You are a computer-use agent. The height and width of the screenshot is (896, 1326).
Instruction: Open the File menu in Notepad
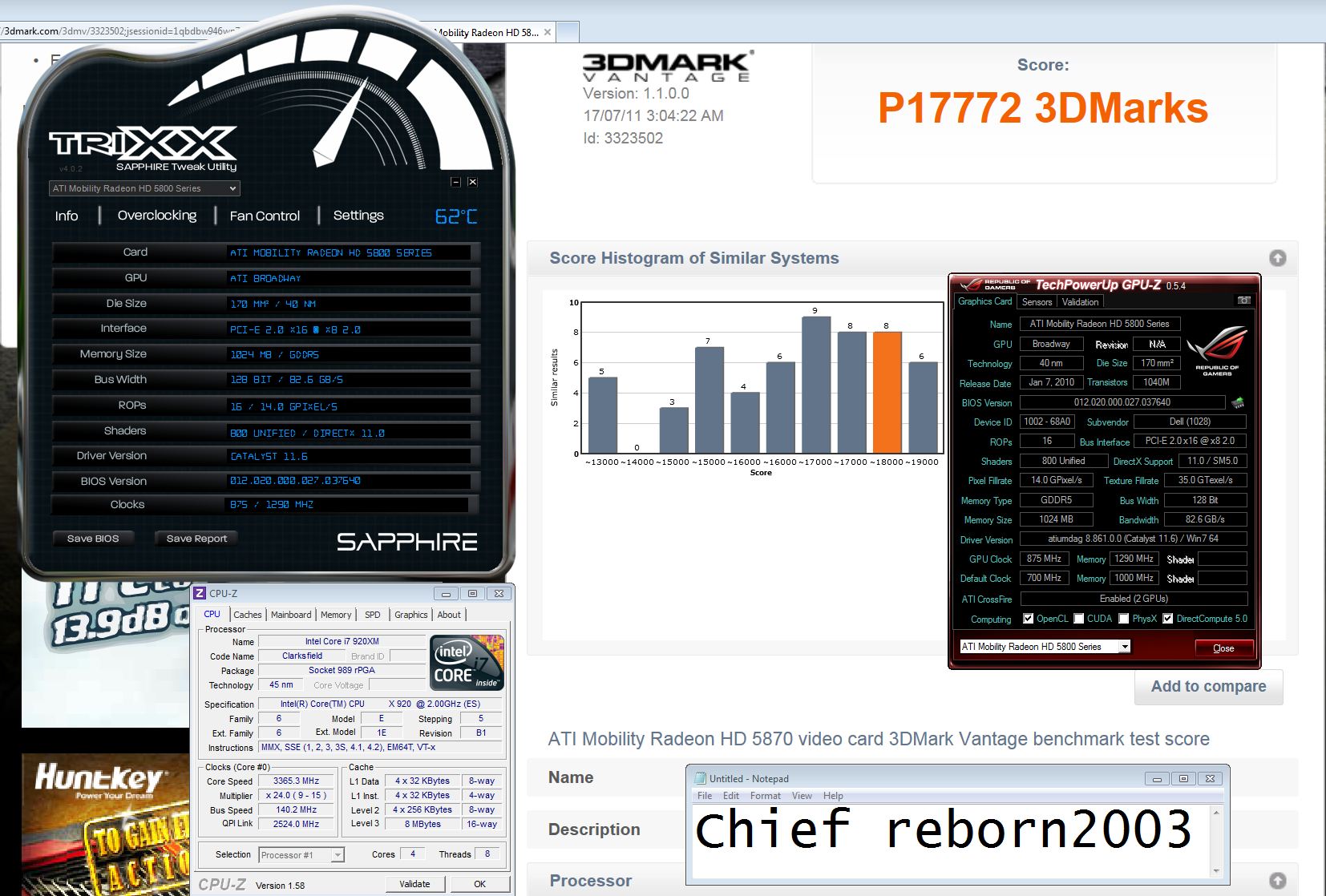coord(705,796)
